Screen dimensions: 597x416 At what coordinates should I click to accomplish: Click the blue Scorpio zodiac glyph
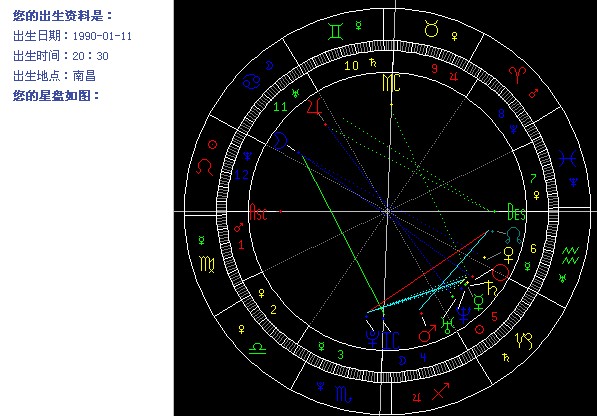click(343, 394)
